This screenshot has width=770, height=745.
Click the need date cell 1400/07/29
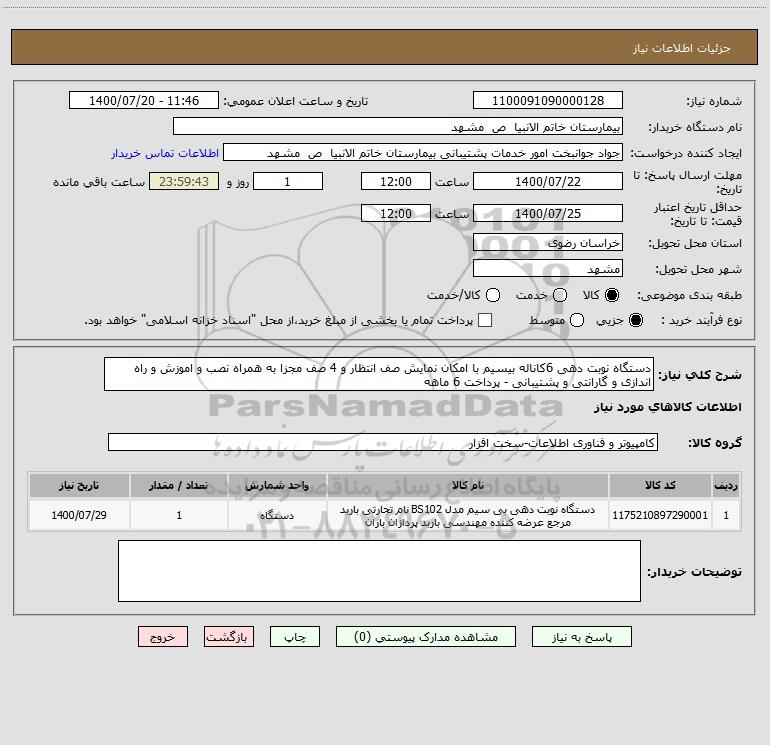pos(79,515)
